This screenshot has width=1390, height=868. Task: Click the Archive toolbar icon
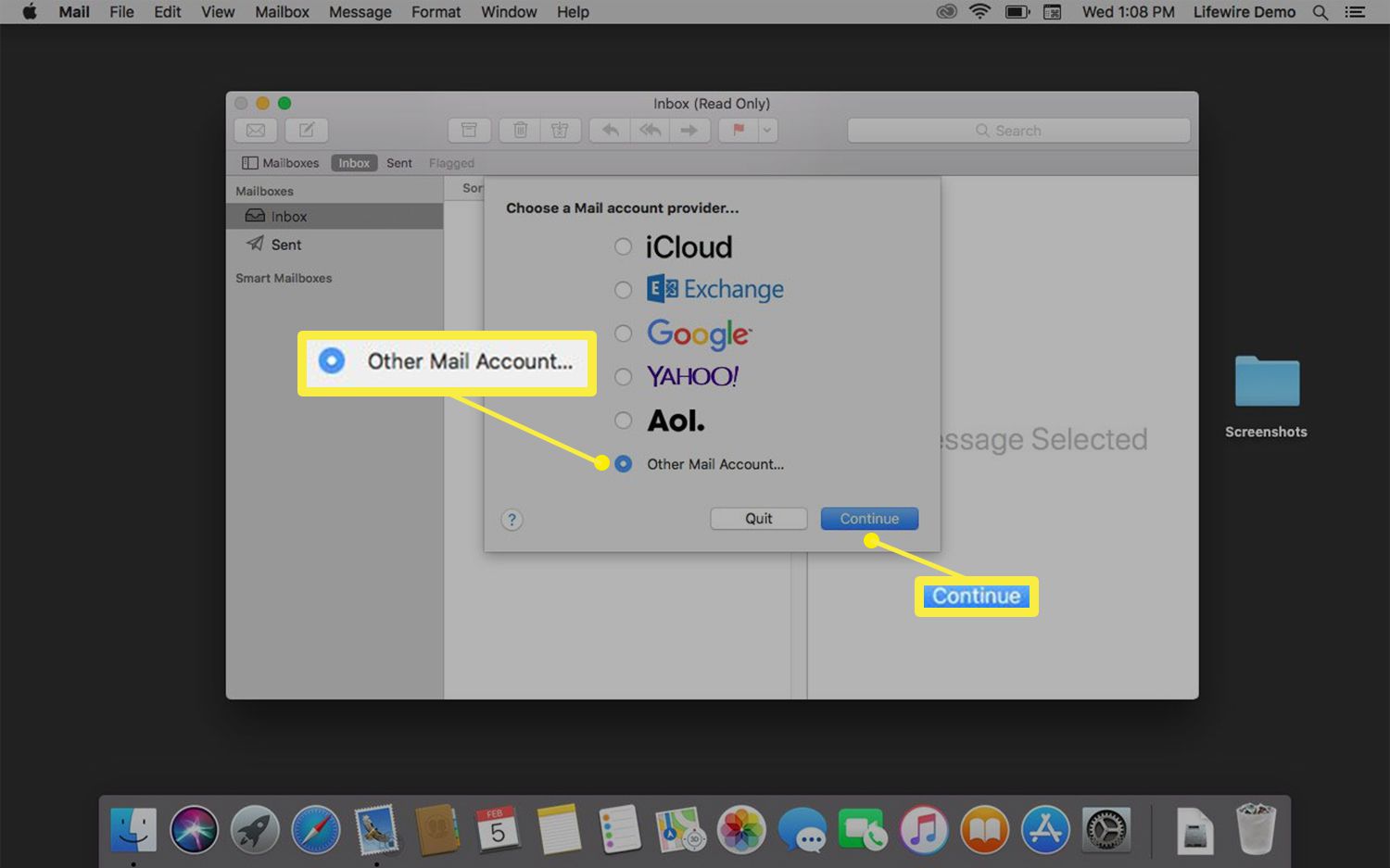pyautogui.click(x=470, y=131)
